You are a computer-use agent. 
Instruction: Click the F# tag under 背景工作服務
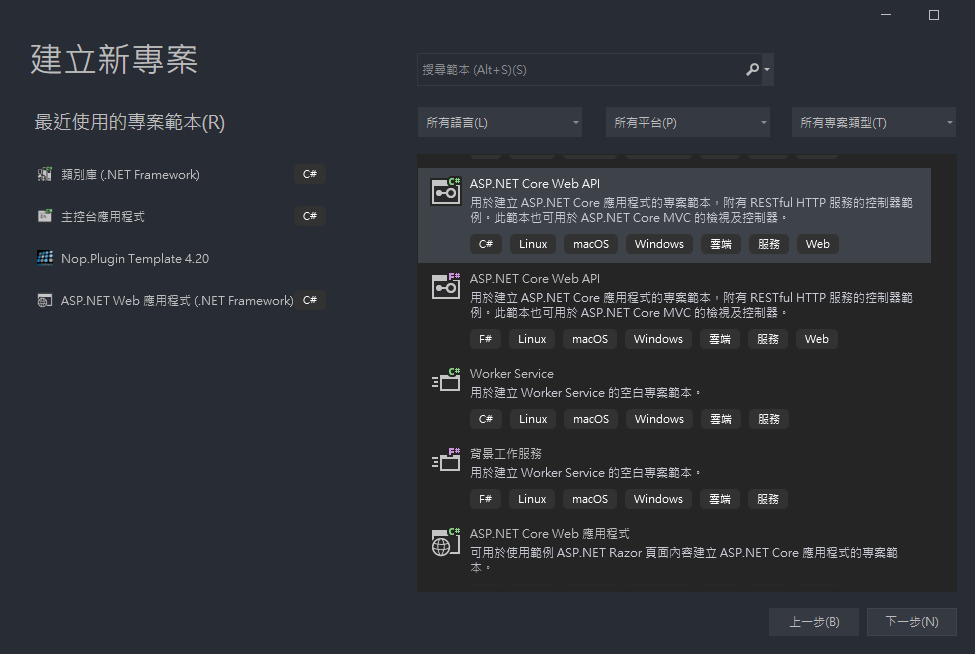pyautogui.click(x=485, y=499)
